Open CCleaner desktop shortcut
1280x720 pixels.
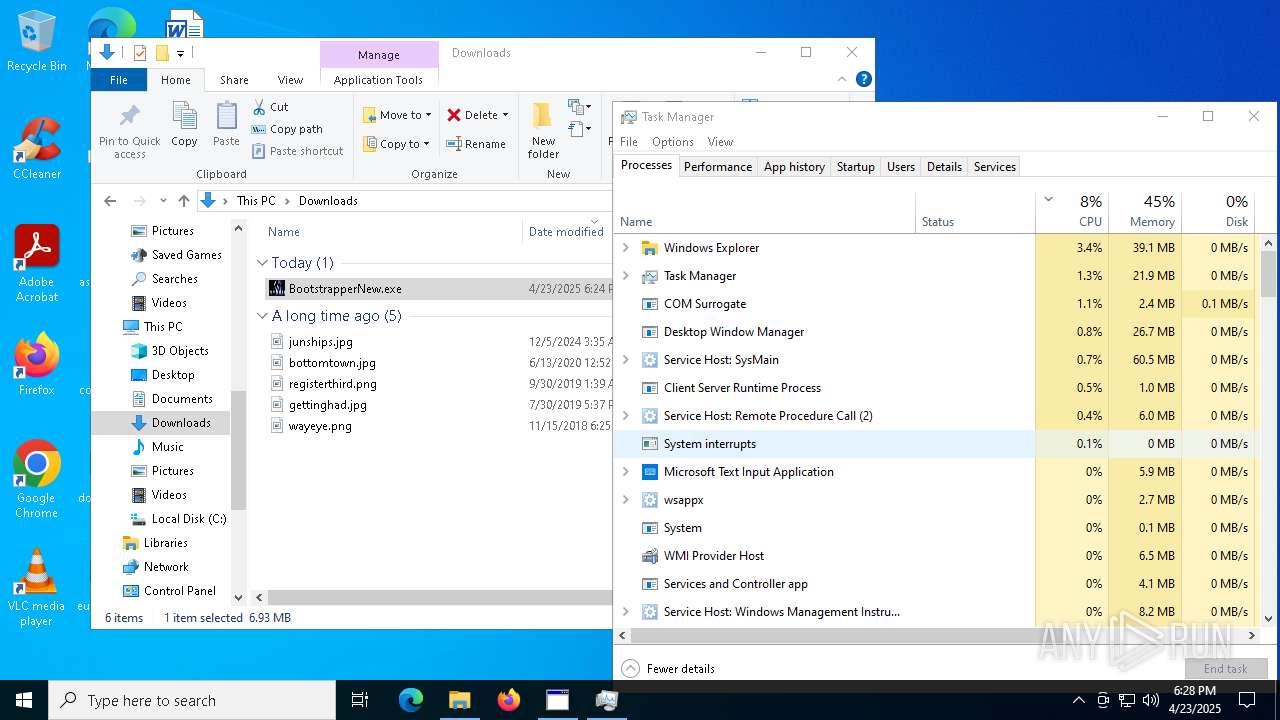point(36,149)
